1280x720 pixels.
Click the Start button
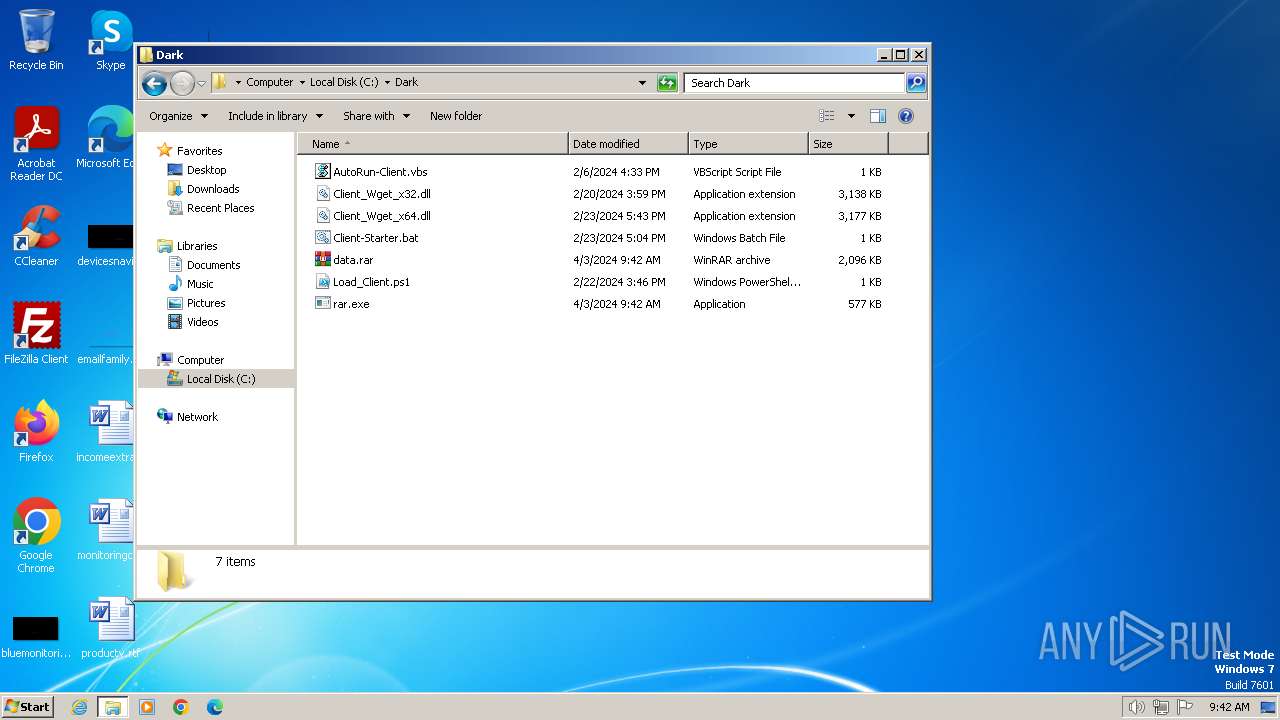pos(27,707)
